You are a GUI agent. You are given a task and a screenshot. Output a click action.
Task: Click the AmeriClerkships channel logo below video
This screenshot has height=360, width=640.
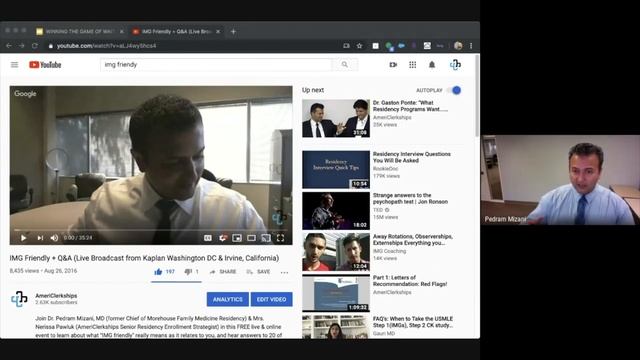point(19,299)
